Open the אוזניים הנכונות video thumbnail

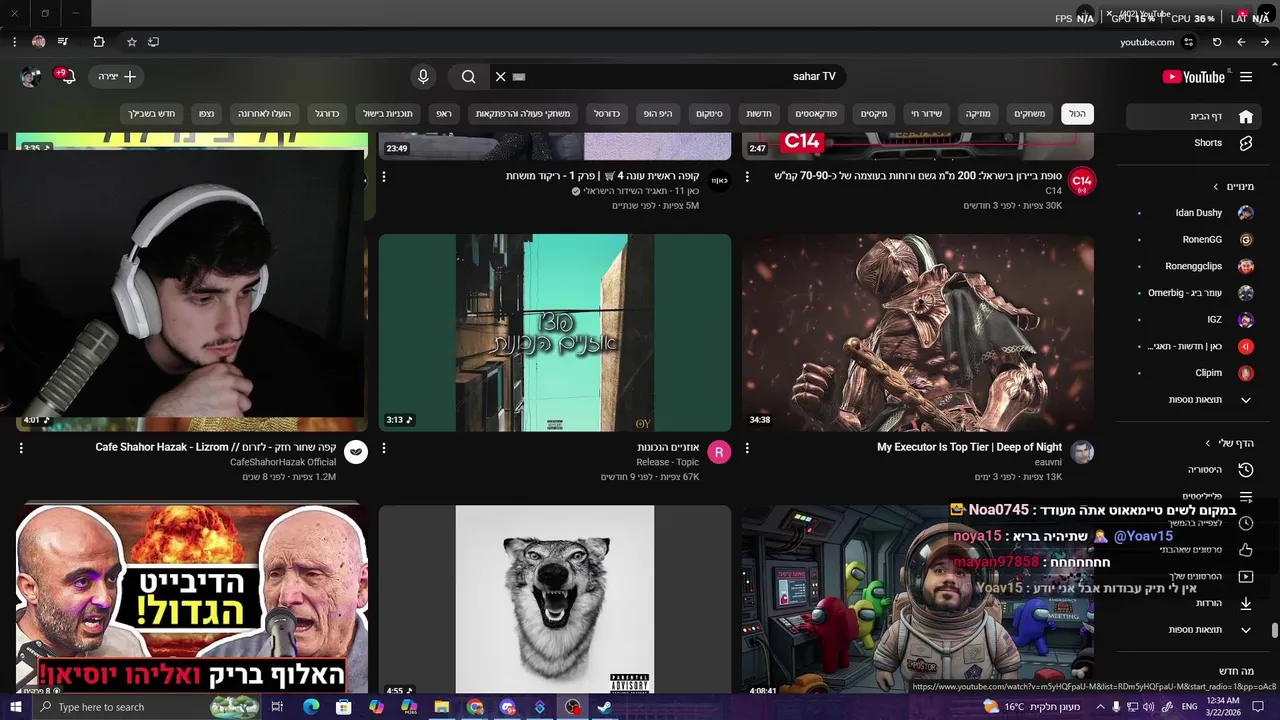point(555,332)
